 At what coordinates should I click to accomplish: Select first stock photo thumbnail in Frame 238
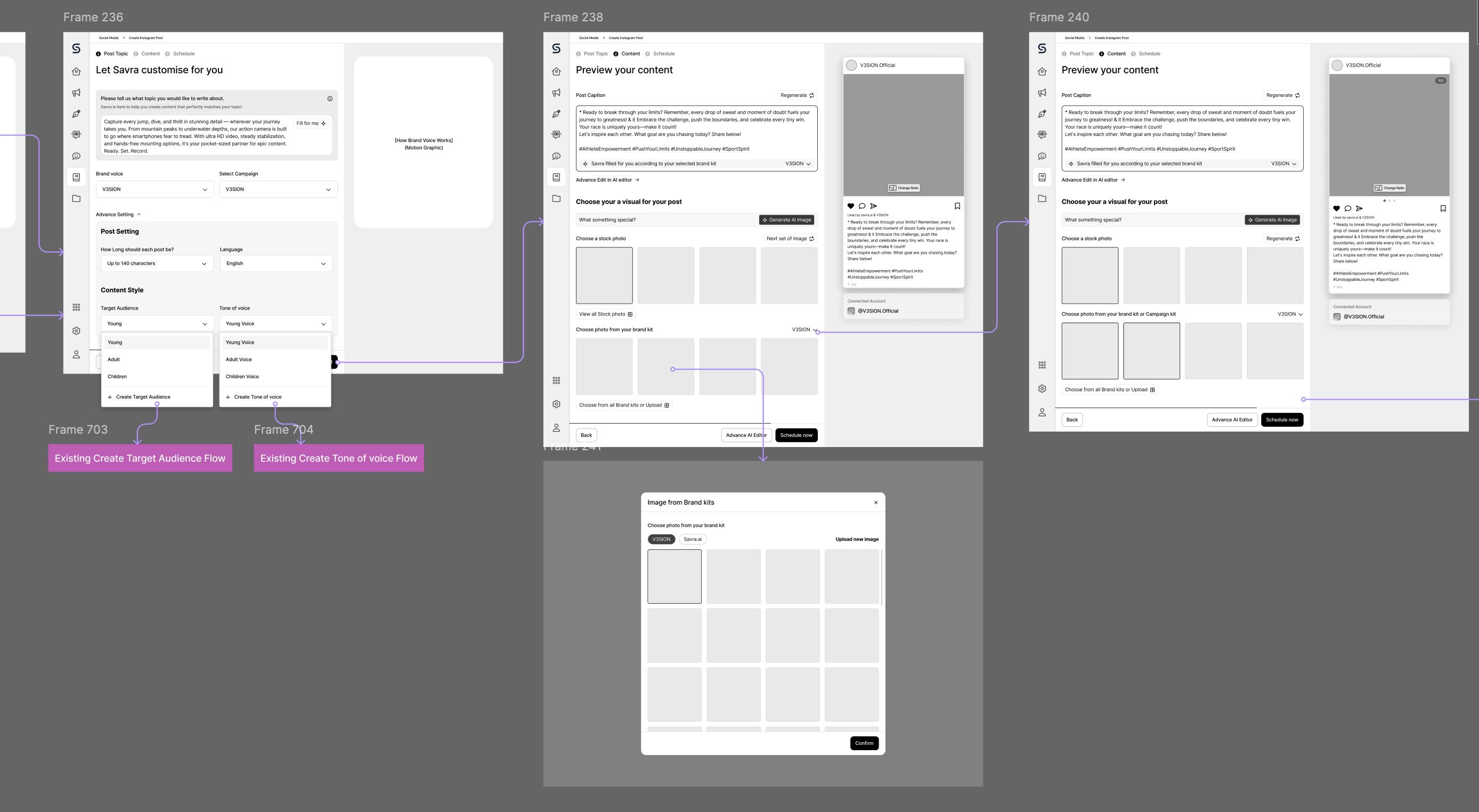pyautogui.click(x=604, y=275)
